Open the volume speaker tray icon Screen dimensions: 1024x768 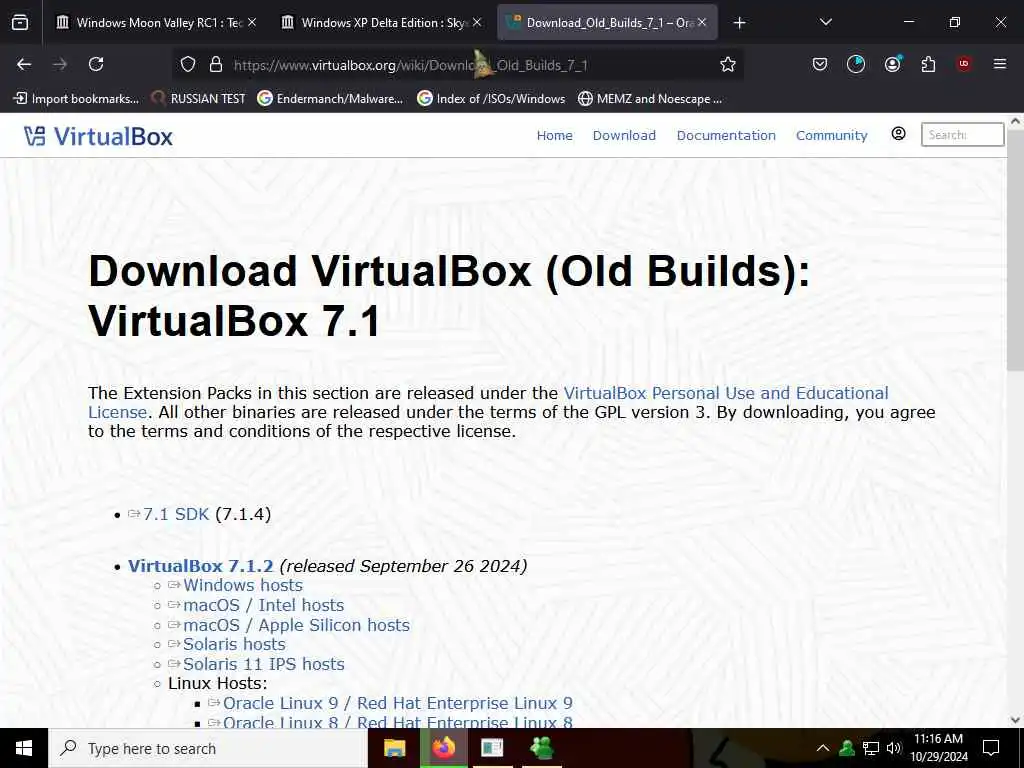(893, 748)
